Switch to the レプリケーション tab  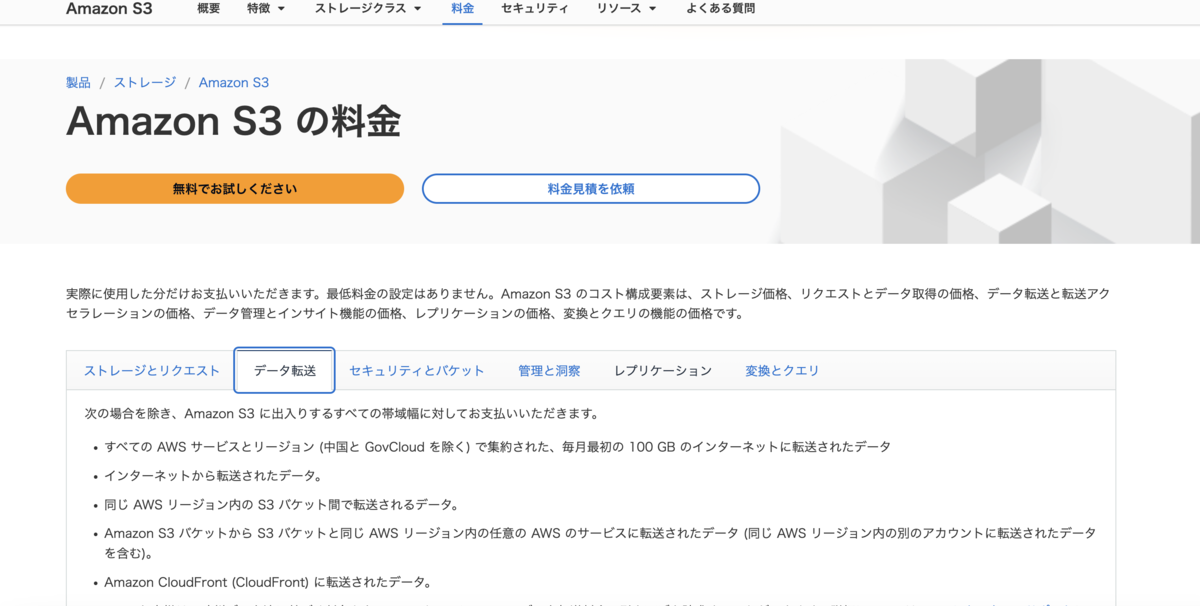tap(663, 371)
